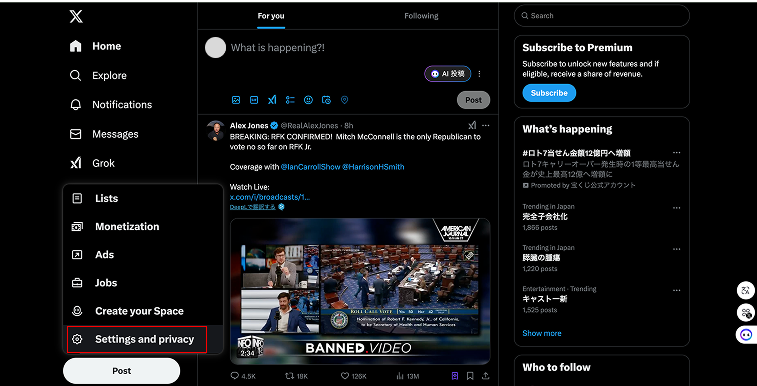Click the Grok icon in compose toolbar
Image resolution: width=757 pixels, height=386 pixels.
[x=272, y=100]
